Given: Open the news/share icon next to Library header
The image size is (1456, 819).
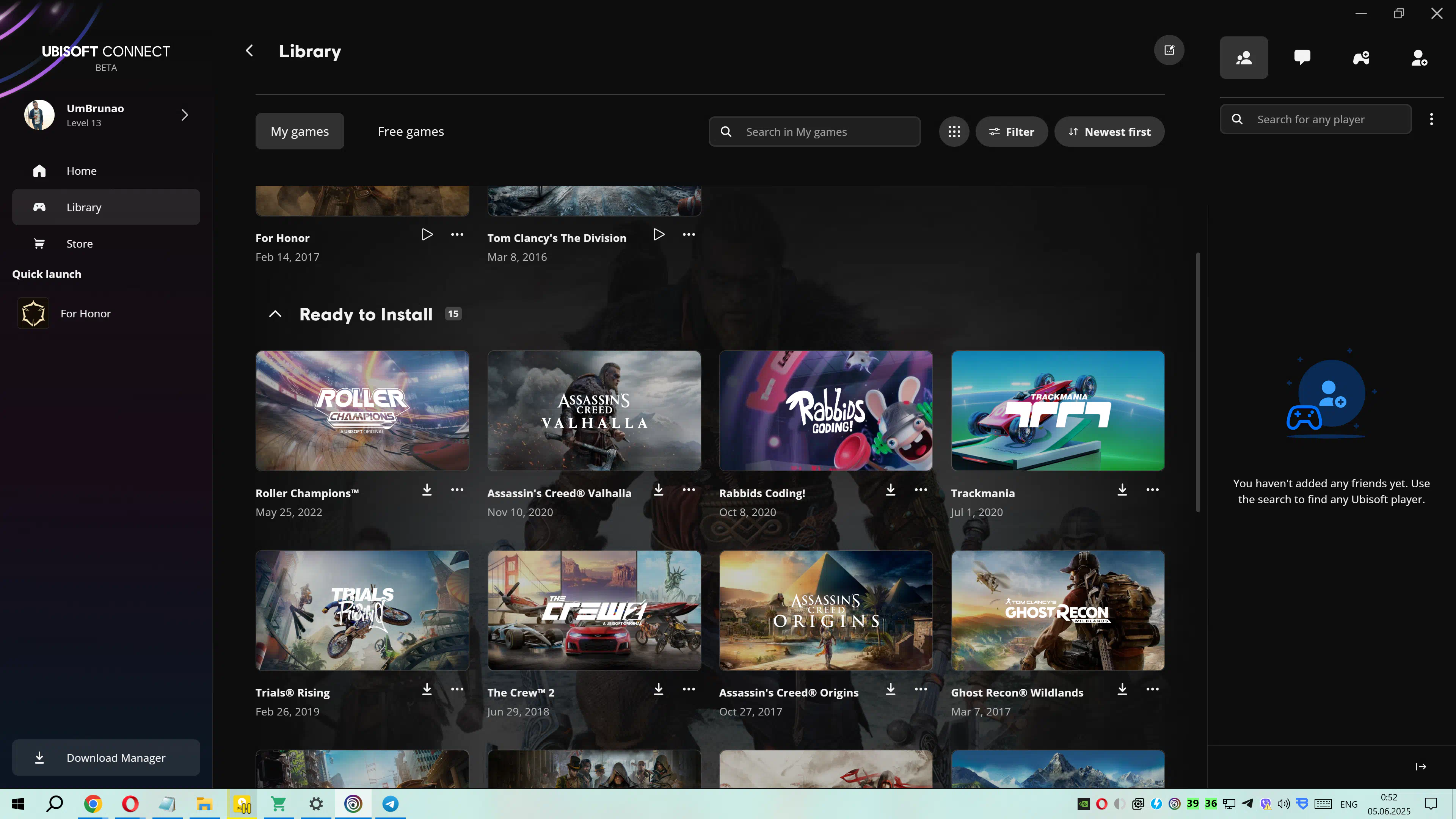Looking at the screenshot, I should click(x=1169, y=50).
